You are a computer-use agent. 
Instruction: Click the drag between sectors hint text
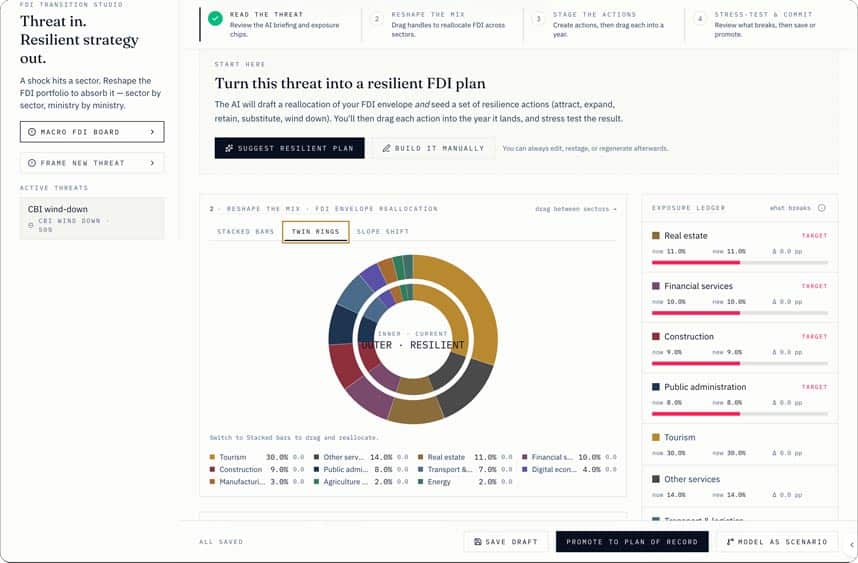(576, 209)
